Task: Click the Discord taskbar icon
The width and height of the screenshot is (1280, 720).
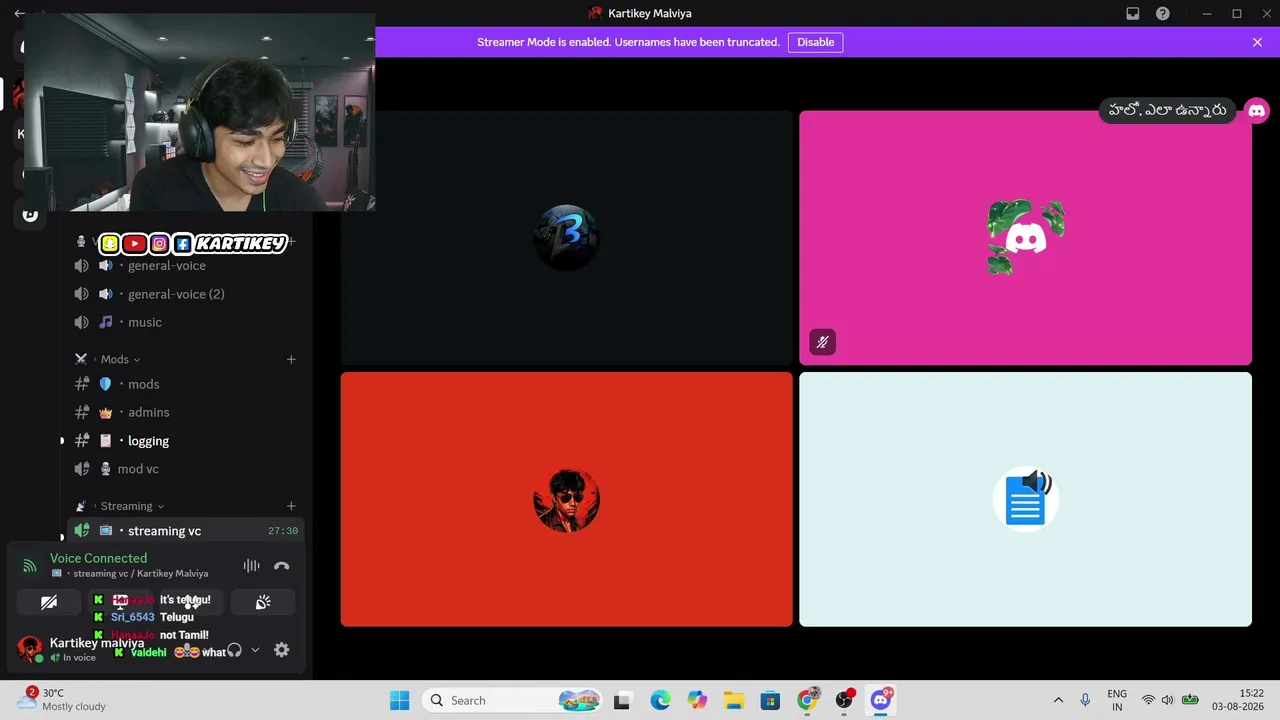Action: pyautogui.click(x=881, y=700)
